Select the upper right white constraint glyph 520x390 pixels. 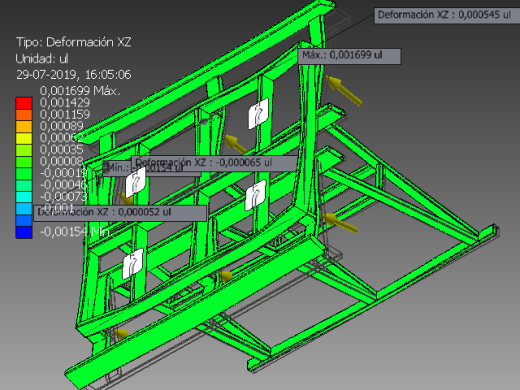pyautogui.click(x=258, y=113)
